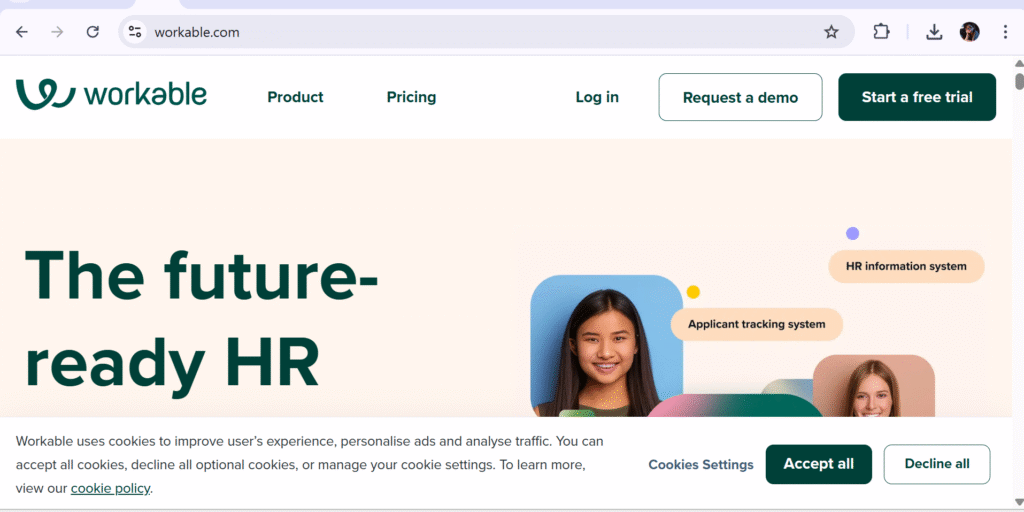The width and height of the screenshot is (1024, 512).
Task: Open the Pricing page
Action: (x=411, y=97)
